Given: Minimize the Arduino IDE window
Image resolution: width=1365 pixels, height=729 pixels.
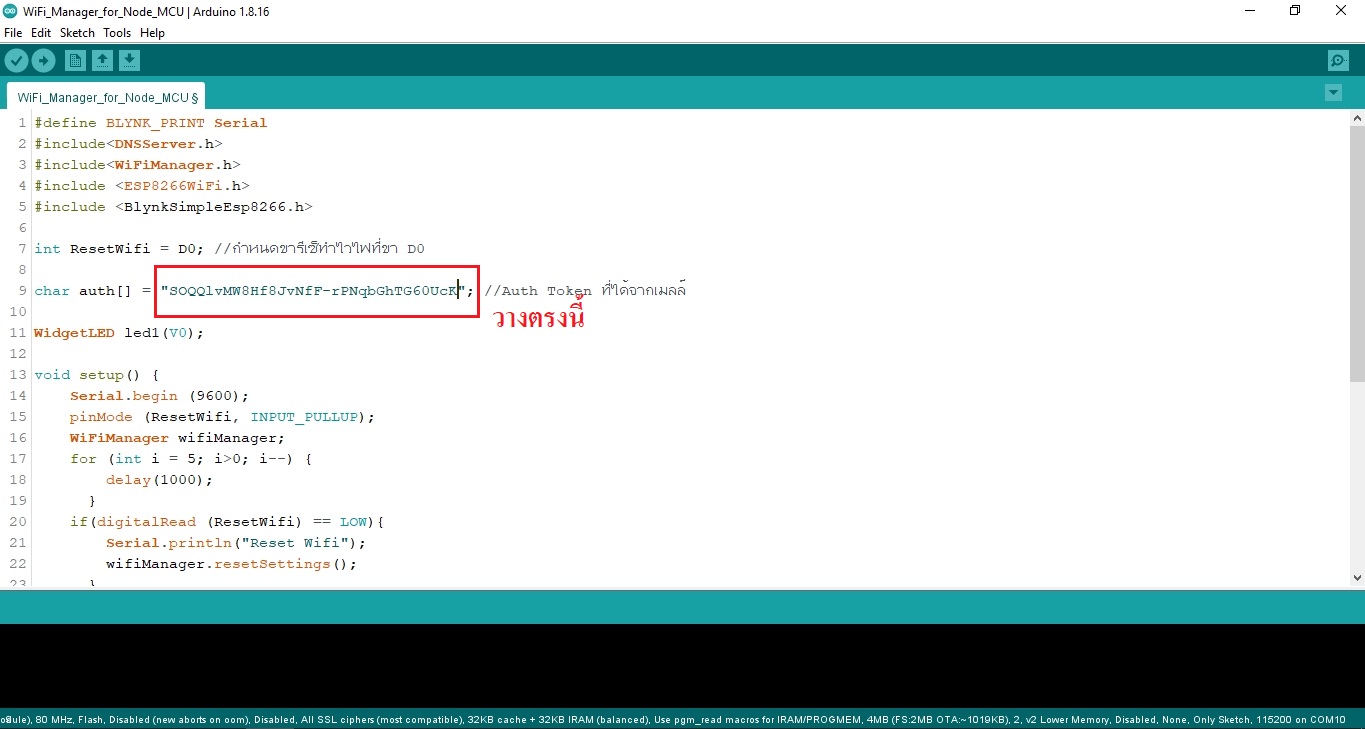Looking at the screenshot, I should click(1249, 12).
